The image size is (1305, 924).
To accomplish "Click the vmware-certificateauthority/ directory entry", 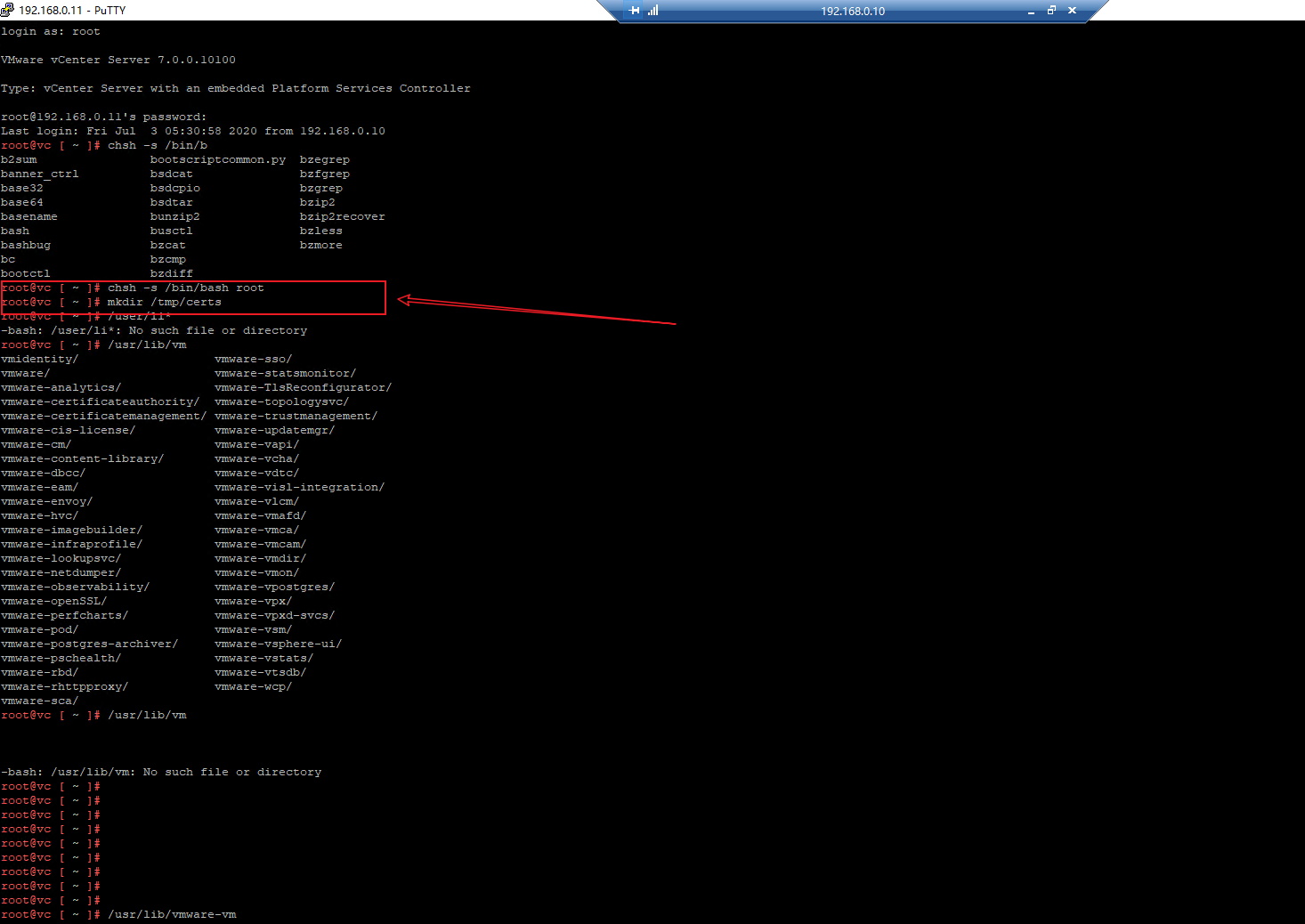I will pyautogui.click(x=100, y=401).
